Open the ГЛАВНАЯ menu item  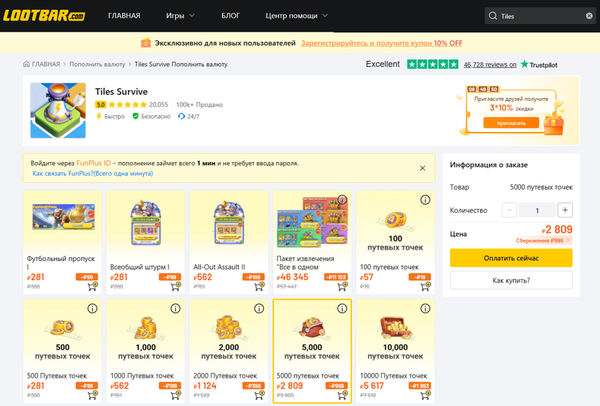pyautogui.click(x=124, y=16)
